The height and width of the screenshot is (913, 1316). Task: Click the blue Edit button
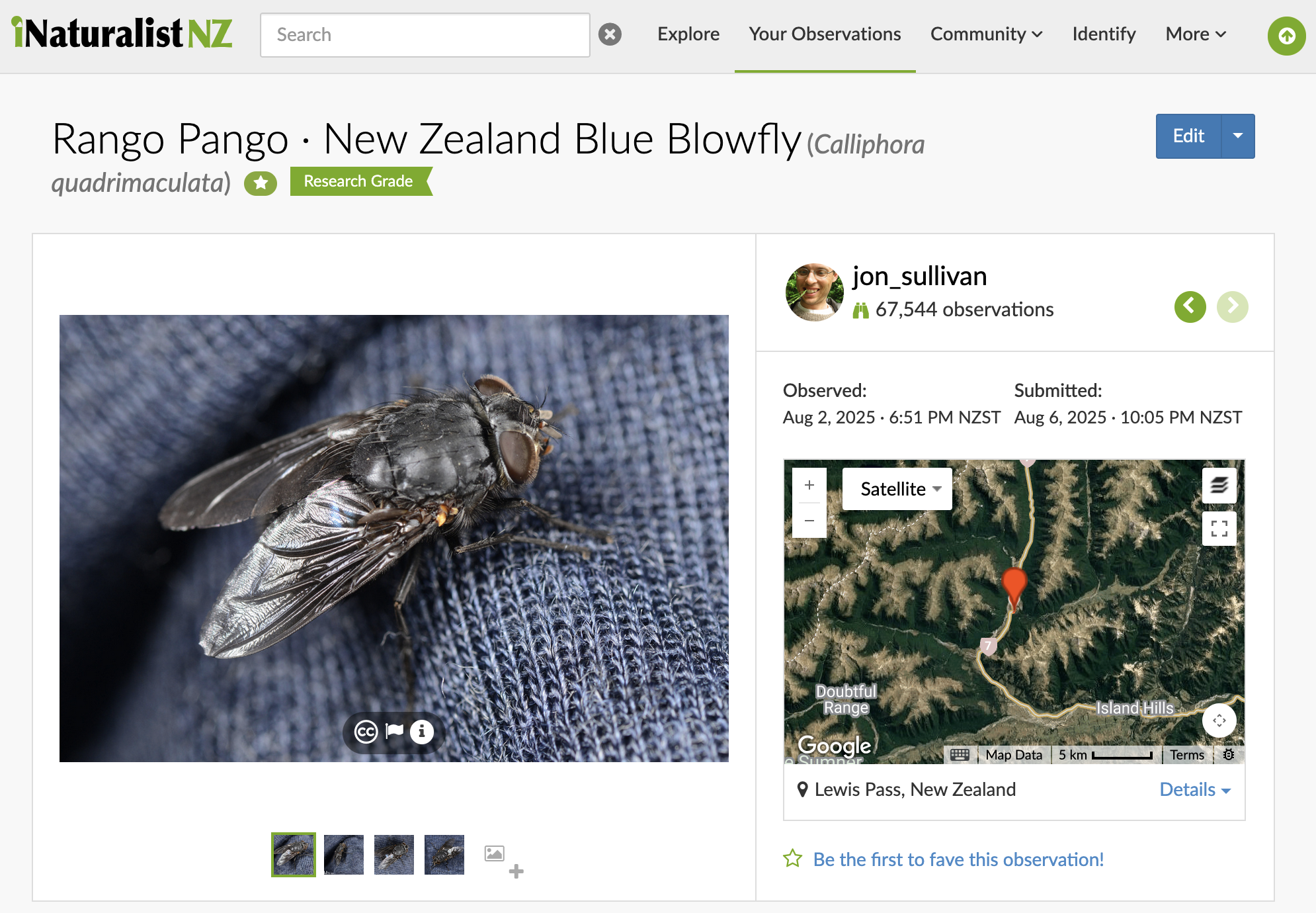tap(1188, 136)
